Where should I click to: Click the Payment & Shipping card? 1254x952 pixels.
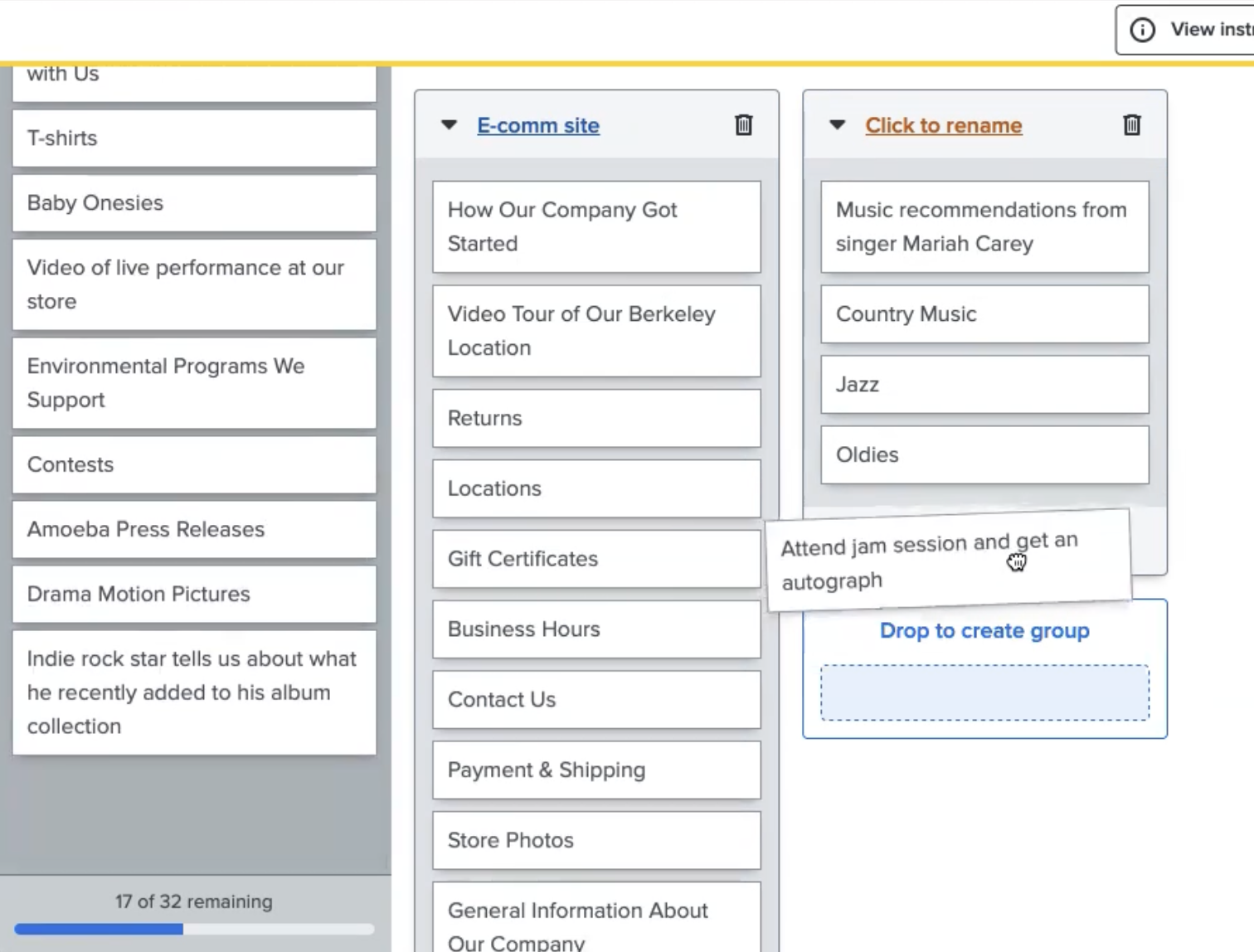(596, 770)
